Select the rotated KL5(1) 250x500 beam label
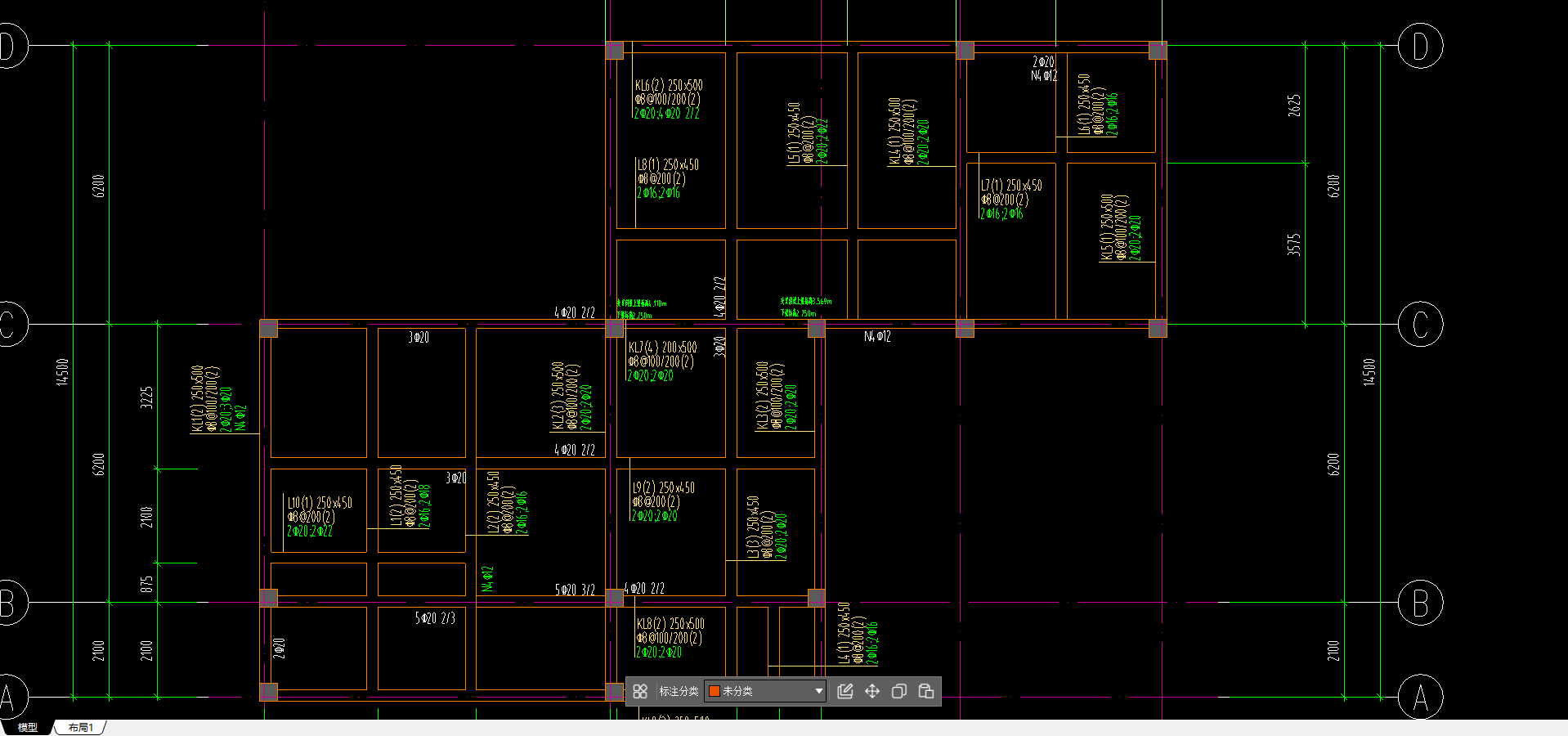Image resolution: width=1568 pixels, height=736 pixels. click(x=1106, y=227)
